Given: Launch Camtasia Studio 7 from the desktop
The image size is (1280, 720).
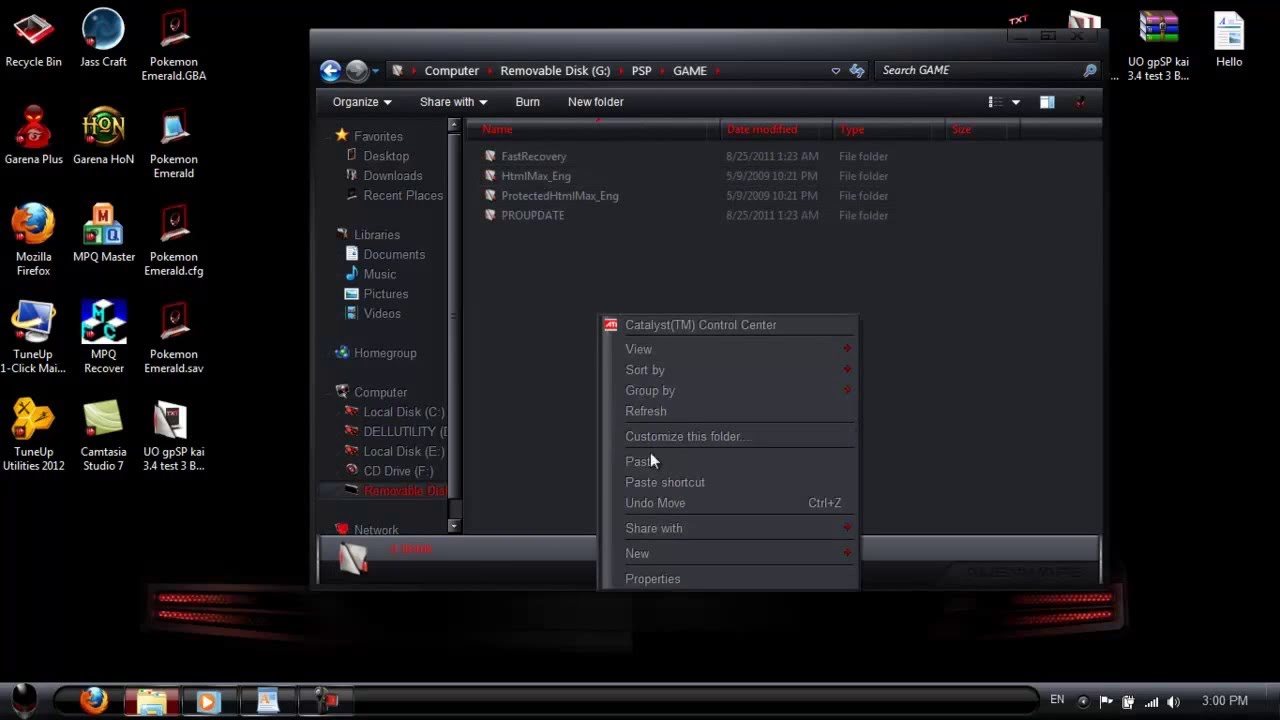Looking at the screenshot, I should 103,435.
